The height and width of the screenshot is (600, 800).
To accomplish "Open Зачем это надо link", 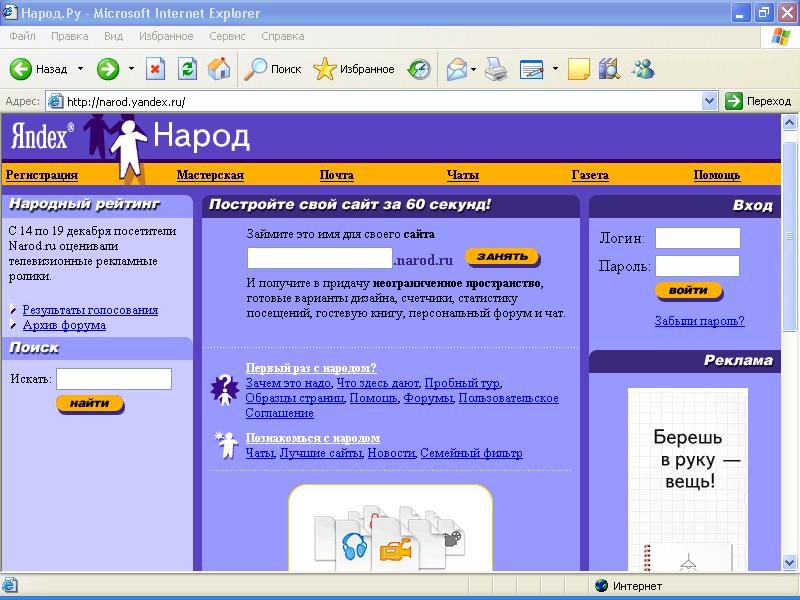I will [288, 383].
